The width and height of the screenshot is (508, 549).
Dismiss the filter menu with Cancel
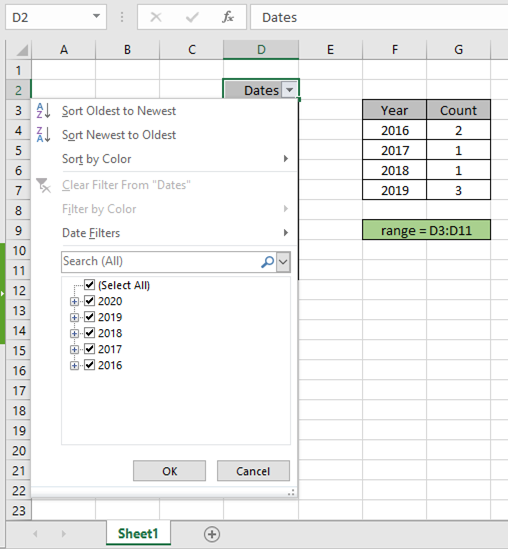[x=253, y=471]
